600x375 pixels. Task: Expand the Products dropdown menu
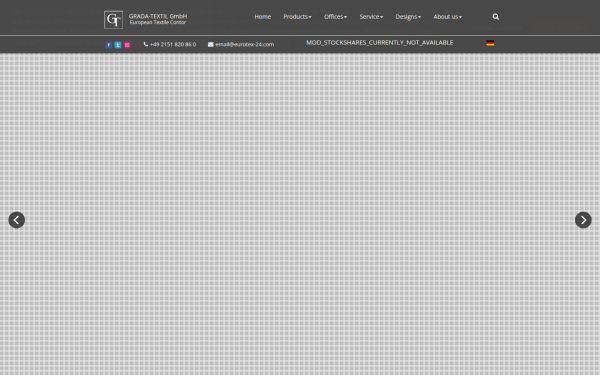click(297, 17)
